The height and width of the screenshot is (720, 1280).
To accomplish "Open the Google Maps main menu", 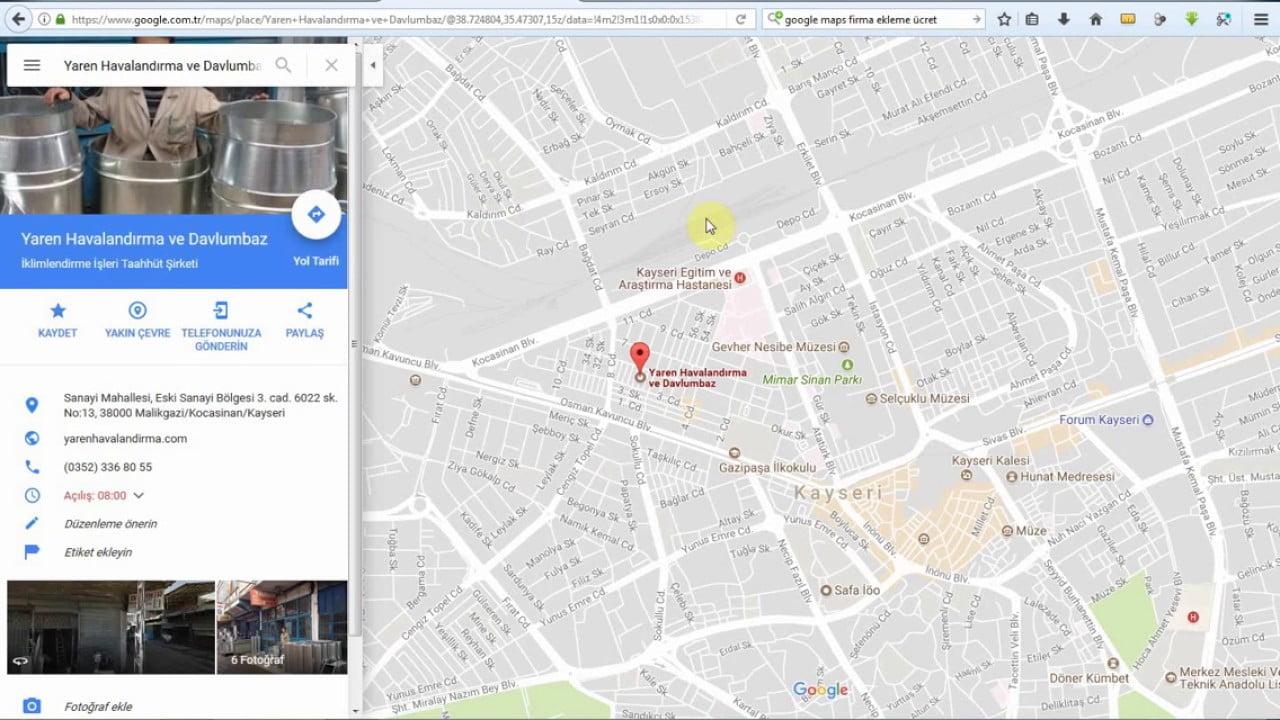I will click(32, 64).
